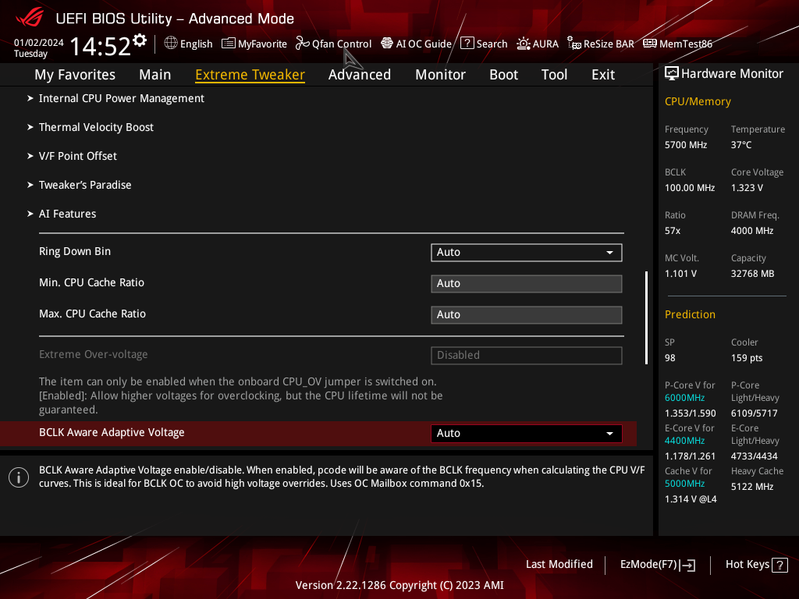Click Max. CPU Cache Ratio field
This screenshot has height=599, width=799.
[x=526, y=315]
